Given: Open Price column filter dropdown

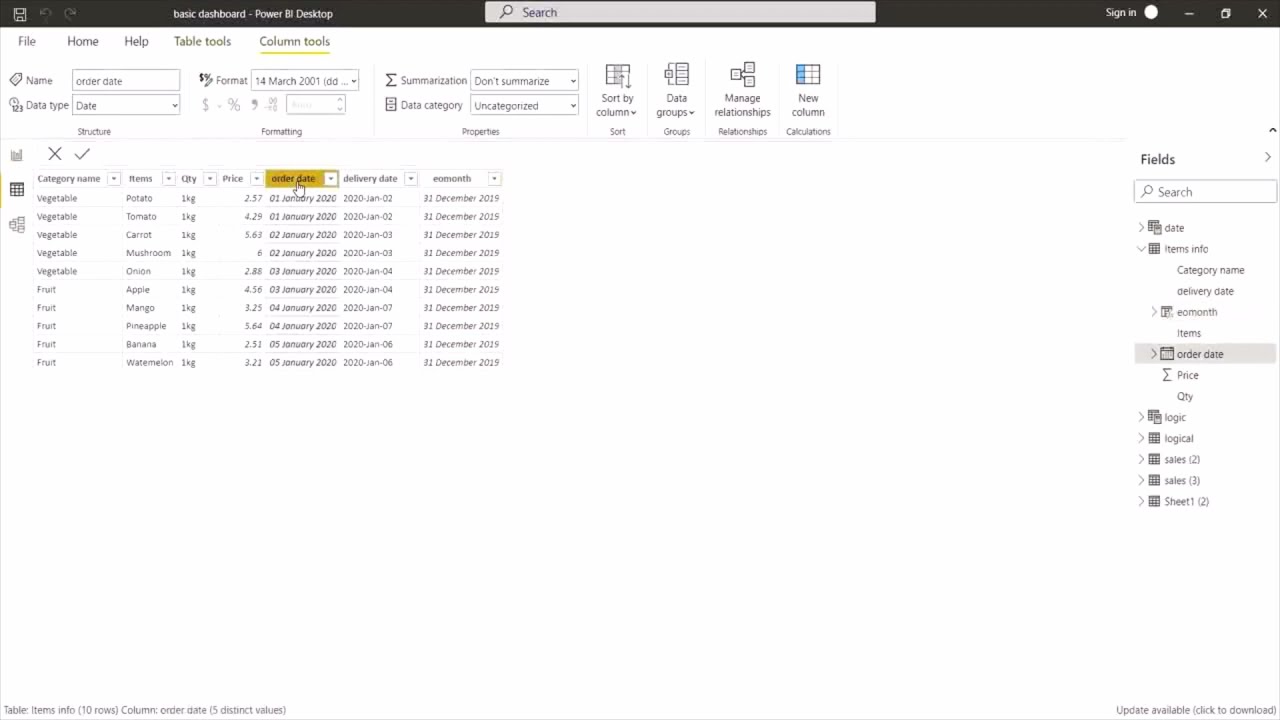Looking at the screenshot, I should 256,179.
